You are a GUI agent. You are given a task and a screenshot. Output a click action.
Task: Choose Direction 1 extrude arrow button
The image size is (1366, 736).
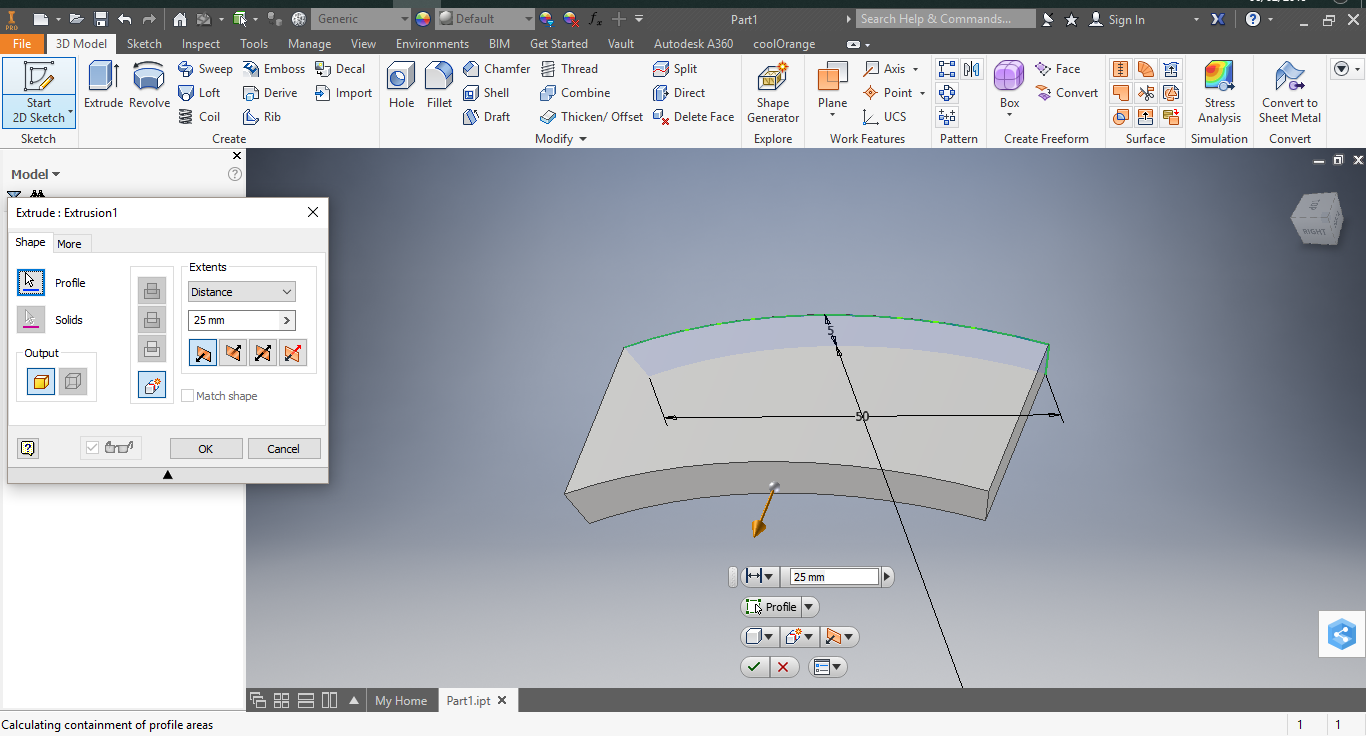tap(203, 353)
